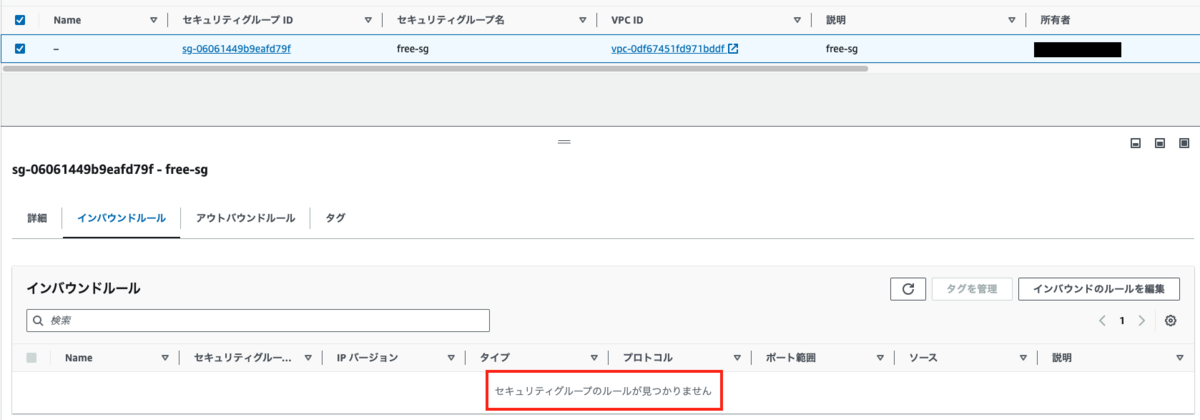Click the タグを管理 button
This screenshot has height=420, width=1200.
click(x=972, y=289)
